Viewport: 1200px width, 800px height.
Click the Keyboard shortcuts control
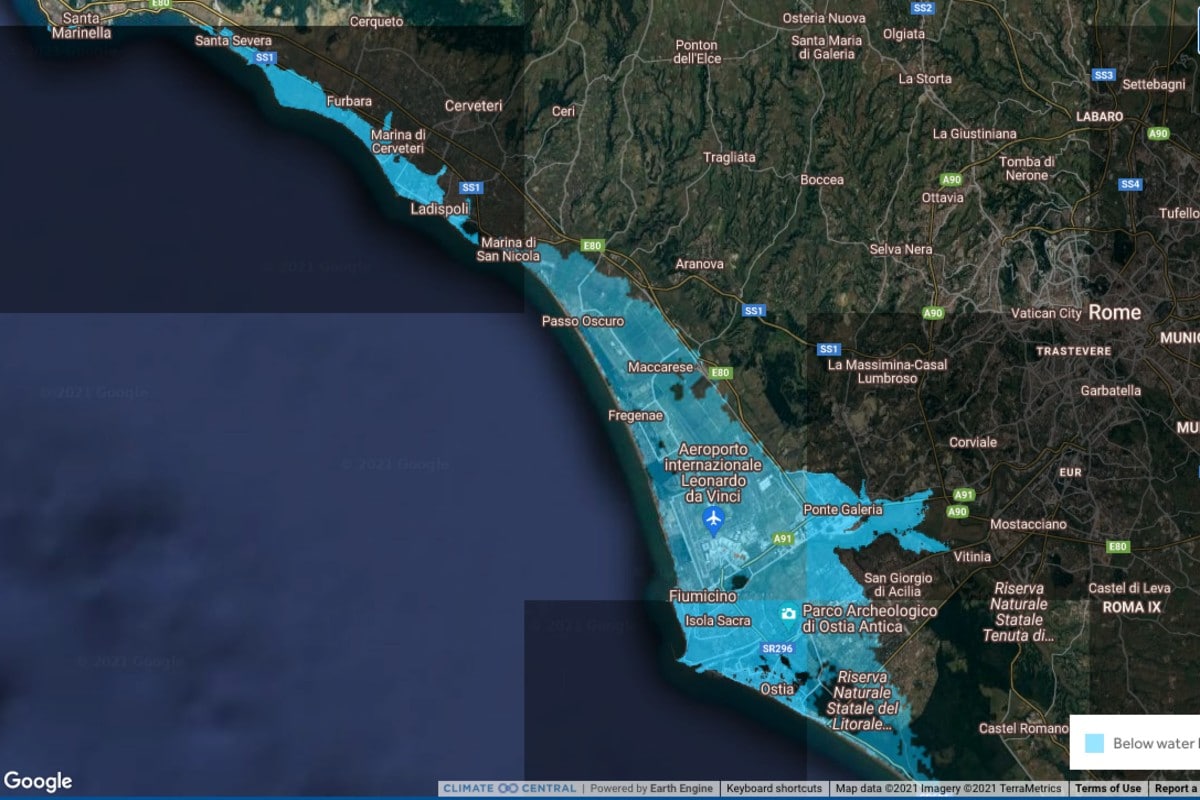(775, 788)
